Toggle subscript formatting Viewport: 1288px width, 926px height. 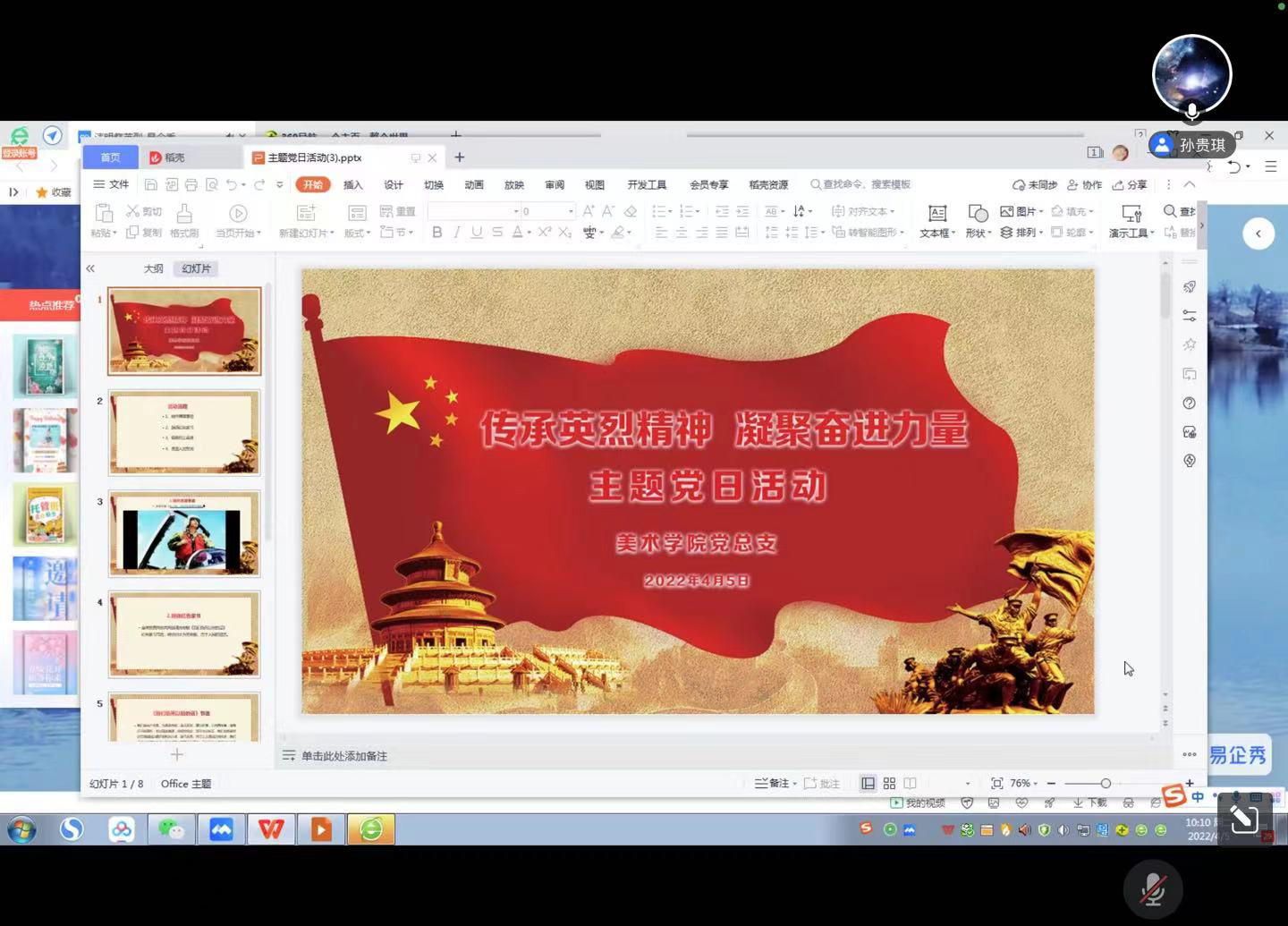[565, 232]
